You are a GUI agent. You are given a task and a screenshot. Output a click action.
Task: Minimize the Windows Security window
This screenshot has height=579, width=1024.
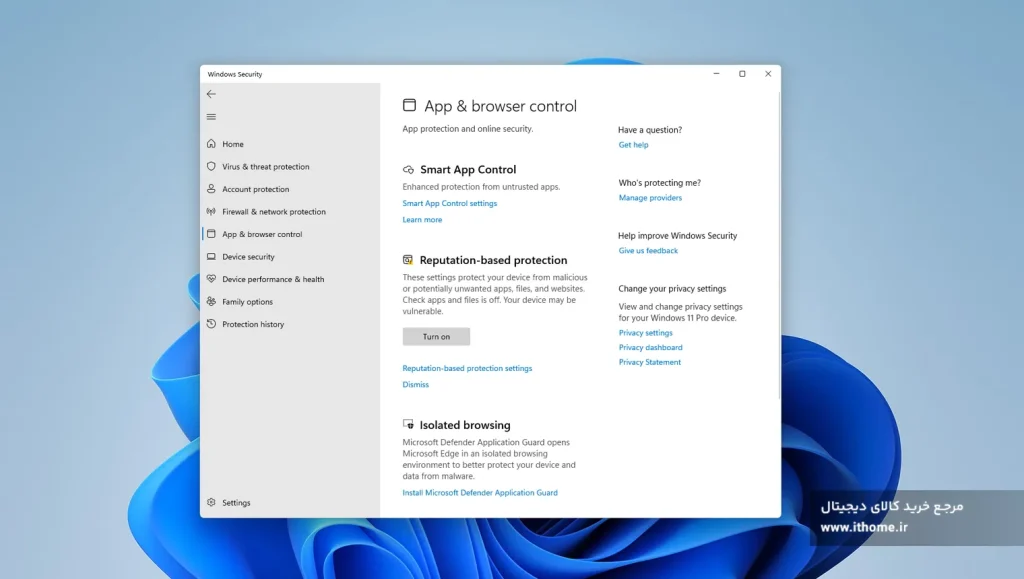716,74
